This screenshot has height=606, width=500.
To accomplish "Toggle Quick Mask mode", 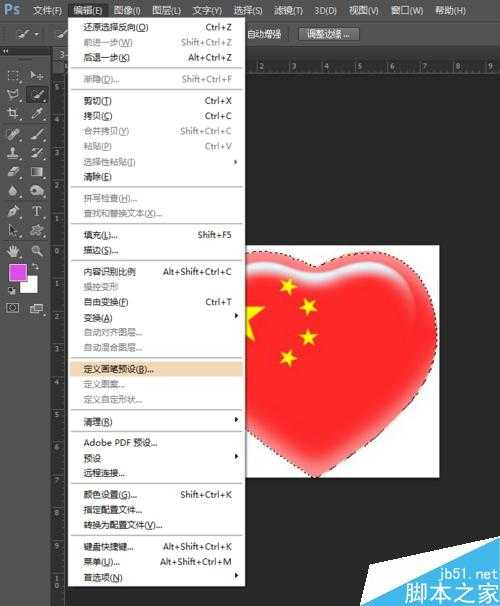I will pyautogui.click(x=13, y=308).
